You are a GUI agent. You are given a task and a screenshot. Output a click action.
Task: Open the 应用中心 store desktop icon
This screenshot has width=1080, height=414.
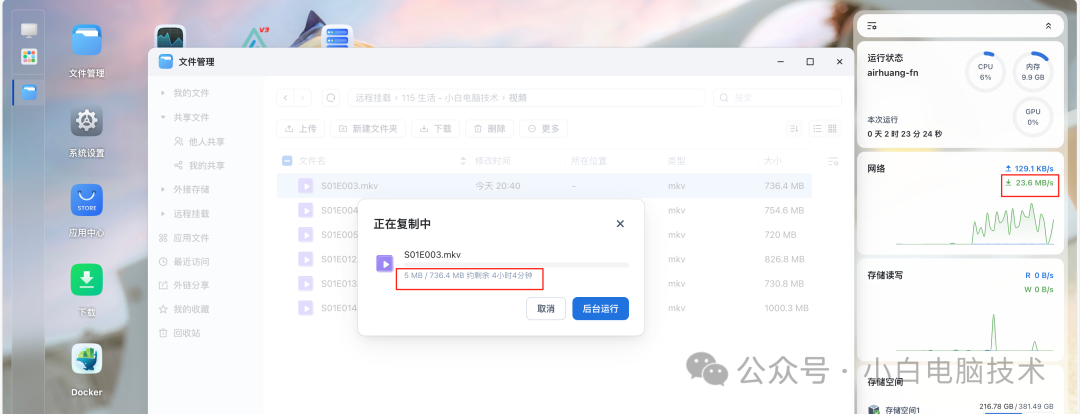[x=87, y=200]
